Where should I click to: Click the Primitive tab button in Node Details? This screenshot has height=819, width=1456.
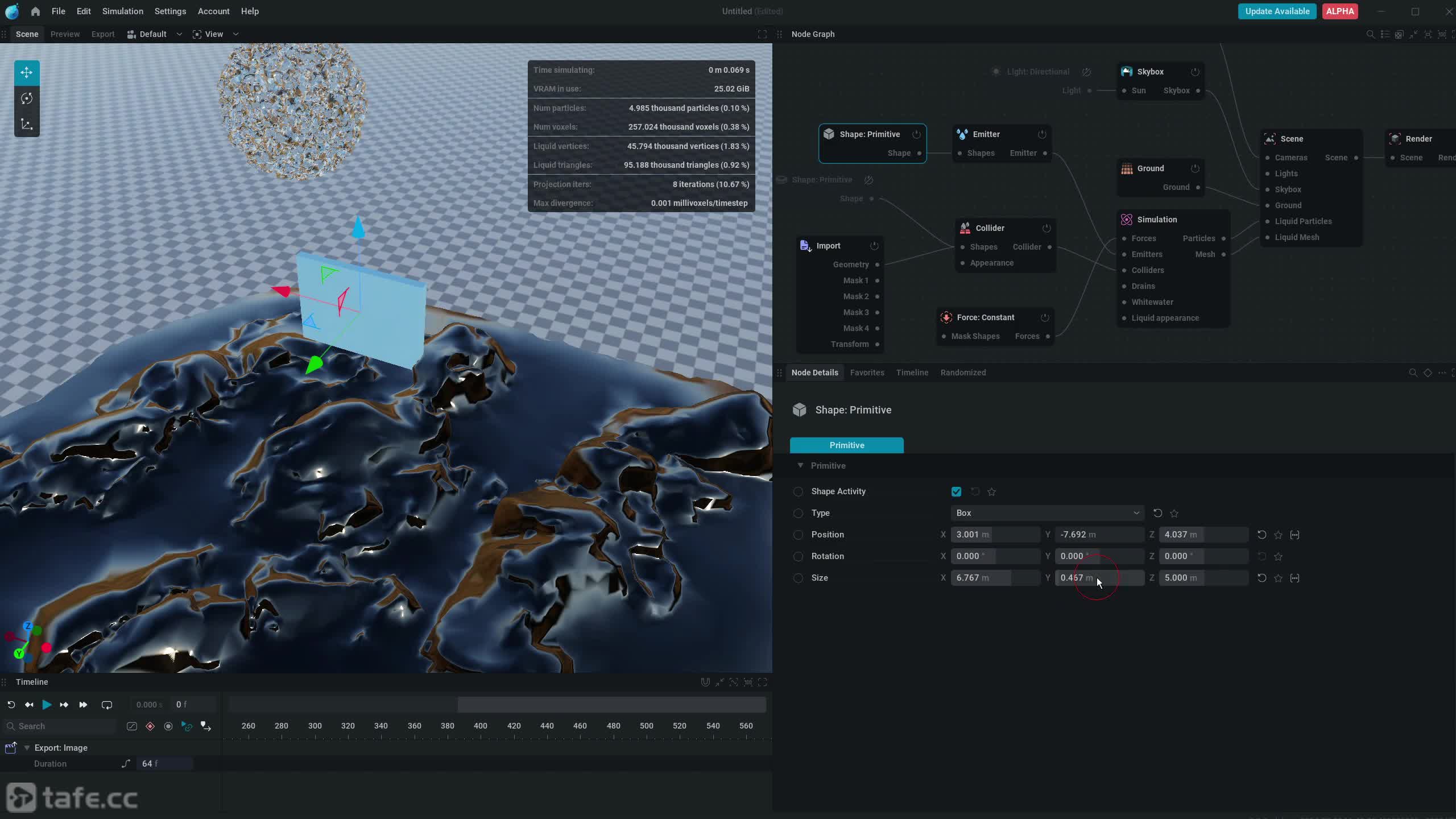click(846, 445)
